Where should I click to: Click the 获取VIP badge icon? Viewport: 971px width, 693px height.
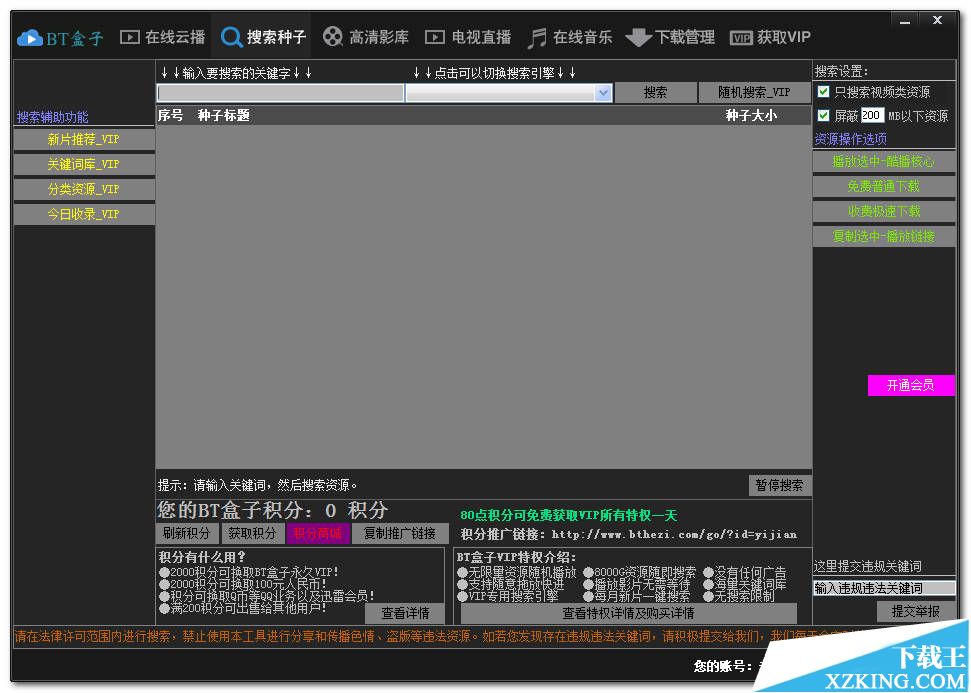click(x=741, y=38)
